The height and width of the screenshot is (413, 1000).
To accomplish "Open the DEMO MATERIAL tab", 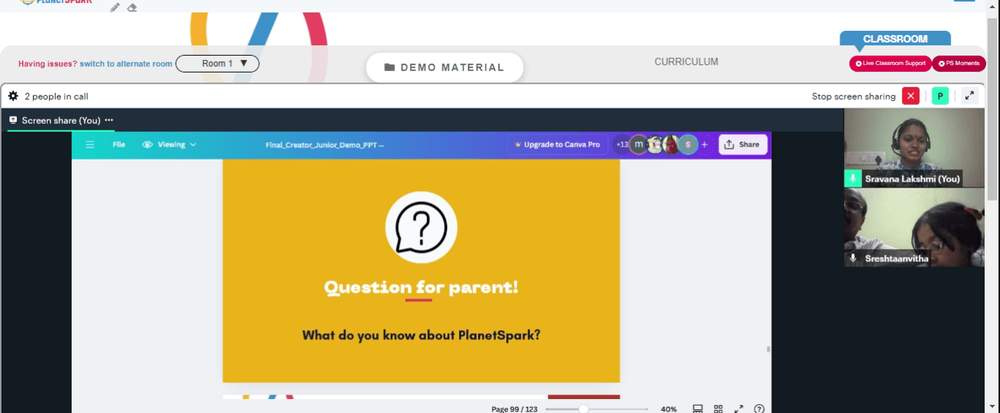I will pos(445,68).
